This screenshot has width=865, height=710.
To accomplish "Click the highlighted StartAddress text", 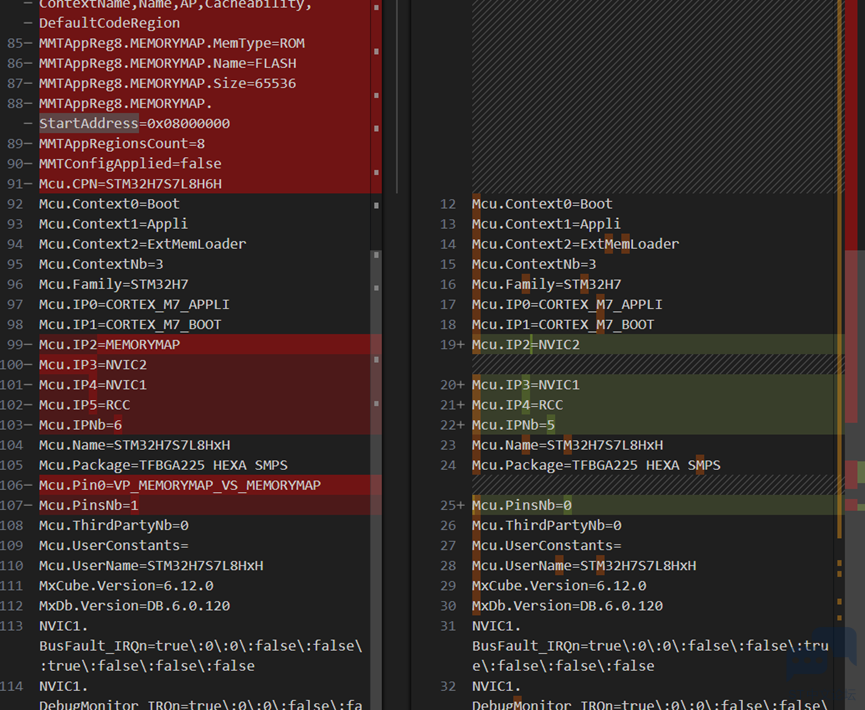I will click(89, 123).
